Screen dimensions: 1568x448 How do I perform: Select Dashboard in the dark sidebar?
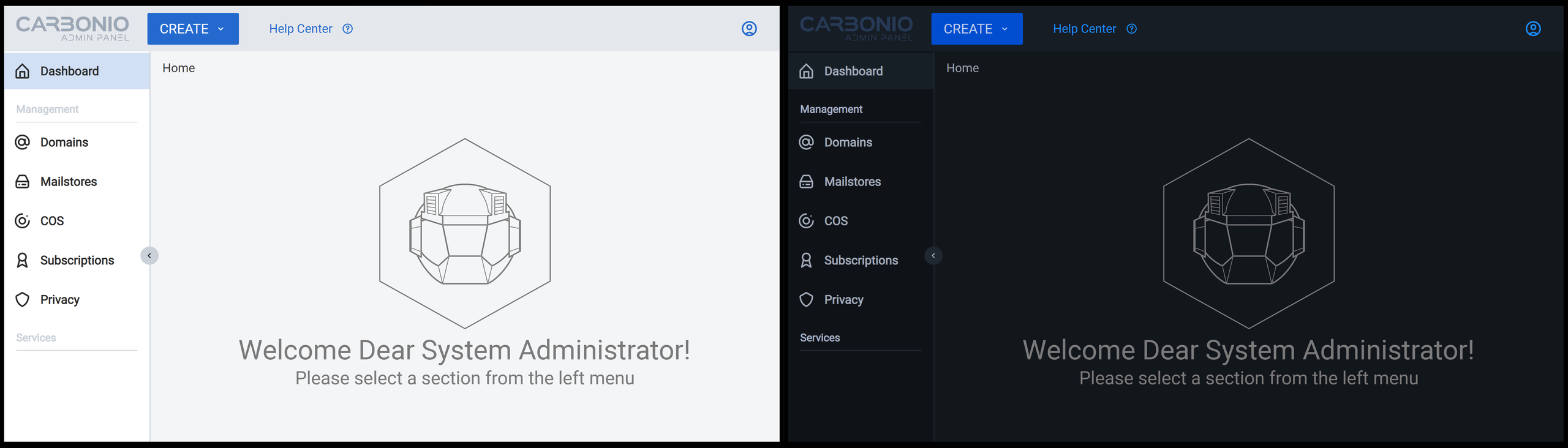(x=853, y=72)
